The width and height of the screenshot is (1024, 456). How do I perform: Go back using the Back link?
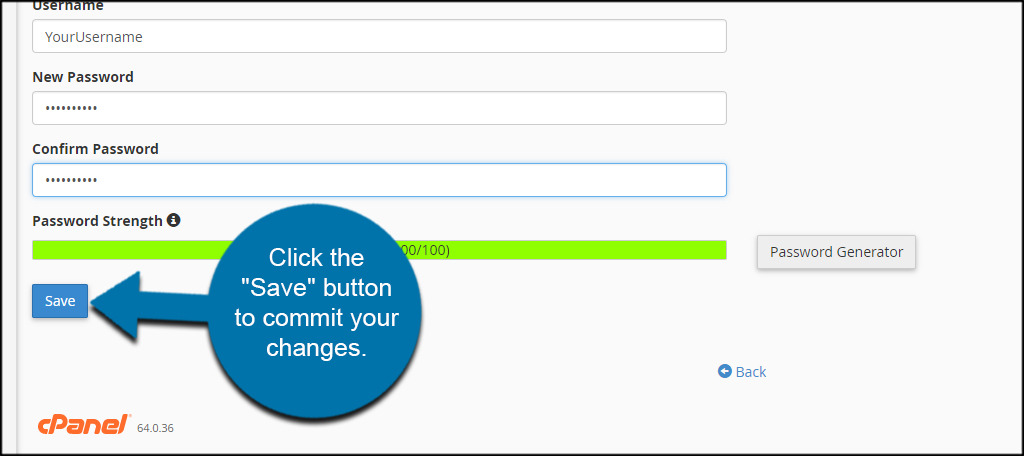point(750,372)
